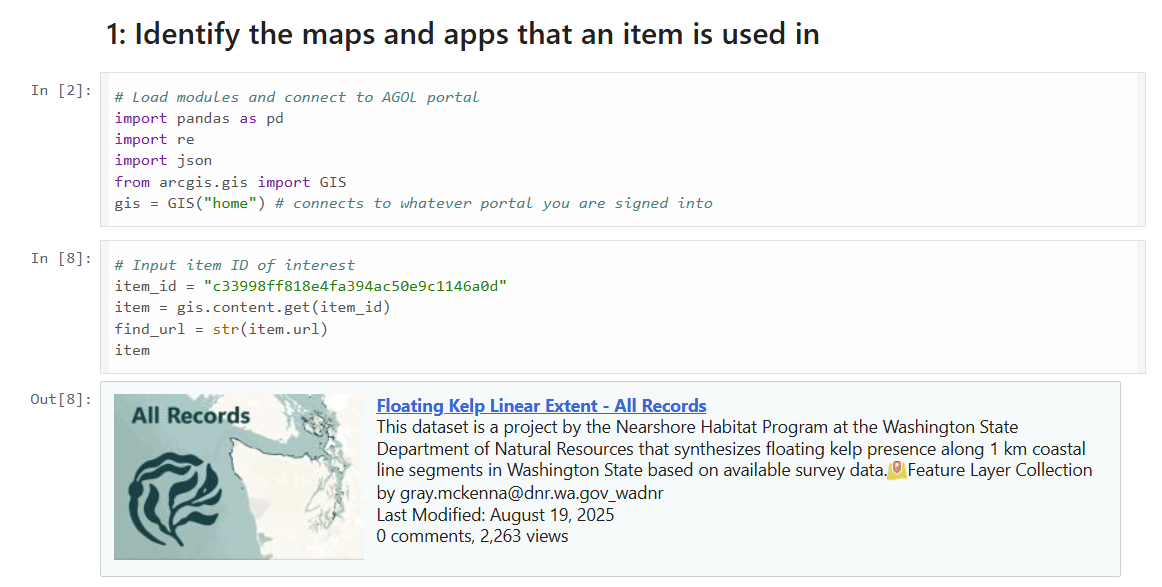The width and height of the screenshot is (1162, 587).
Task: Click the 0 comments, 2,263 views text
Action: (x=472, y=536)
